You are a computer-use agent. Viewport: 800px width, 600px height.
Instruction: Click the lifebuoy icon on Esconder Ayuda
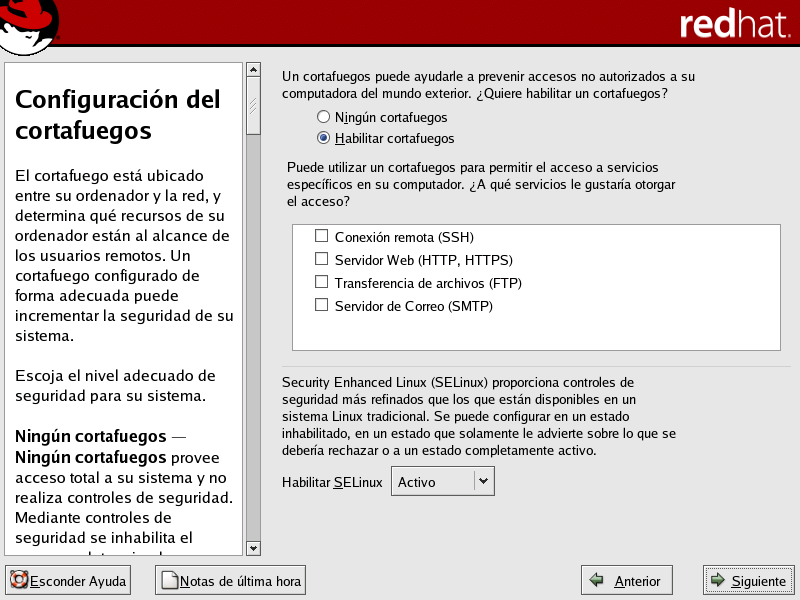tap(18, 580)
